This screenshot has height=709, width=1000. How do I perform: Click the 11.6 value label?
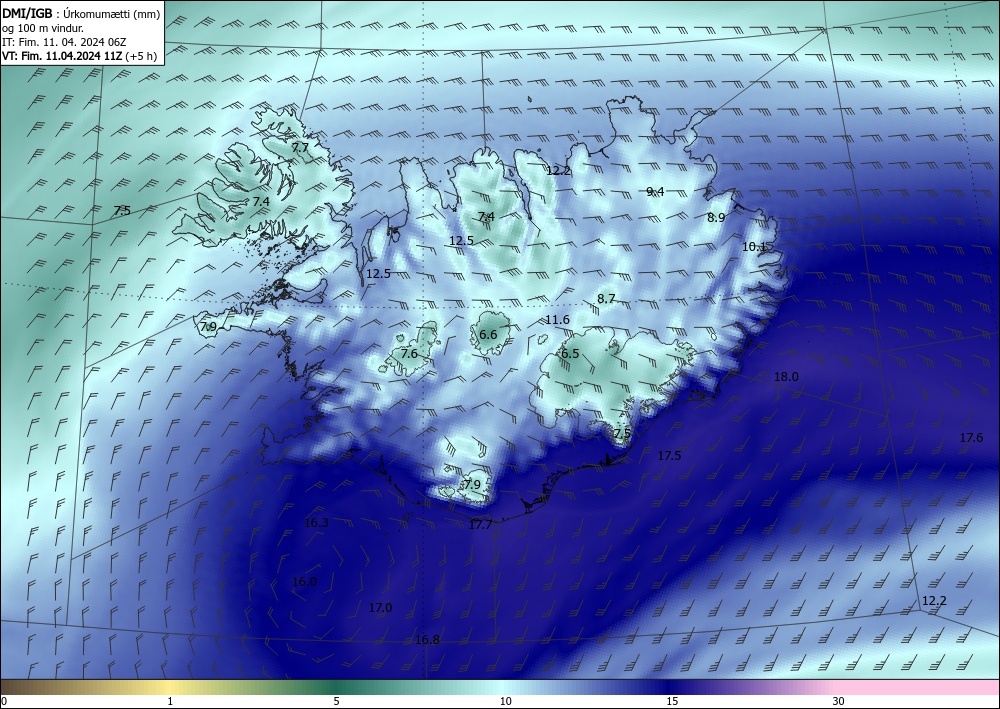(x=557, y=319)
